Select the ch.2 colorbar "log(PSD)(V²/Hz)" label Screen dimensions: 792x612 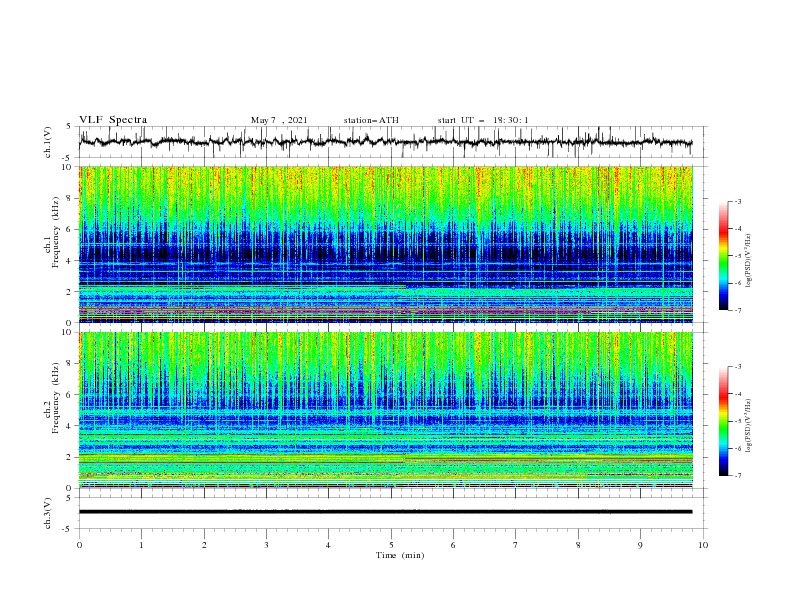(748, 425)
